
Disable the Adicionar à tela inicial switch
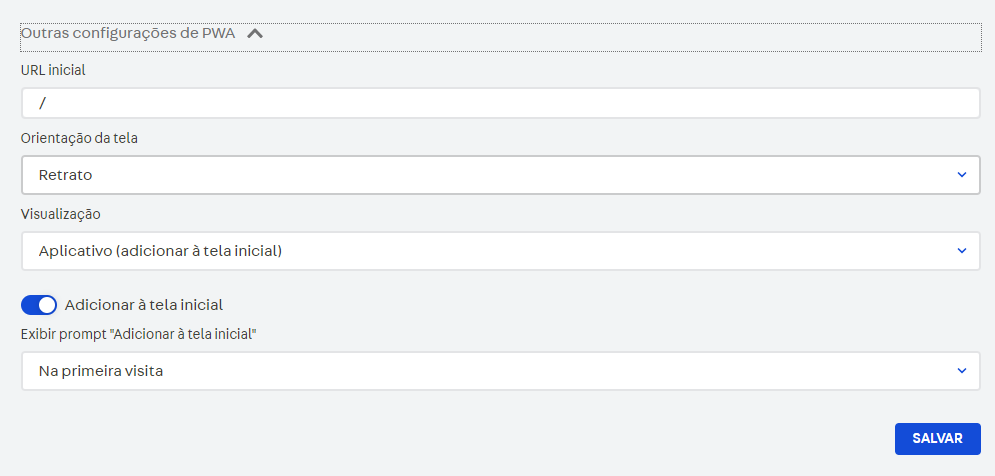pos(39,305)
